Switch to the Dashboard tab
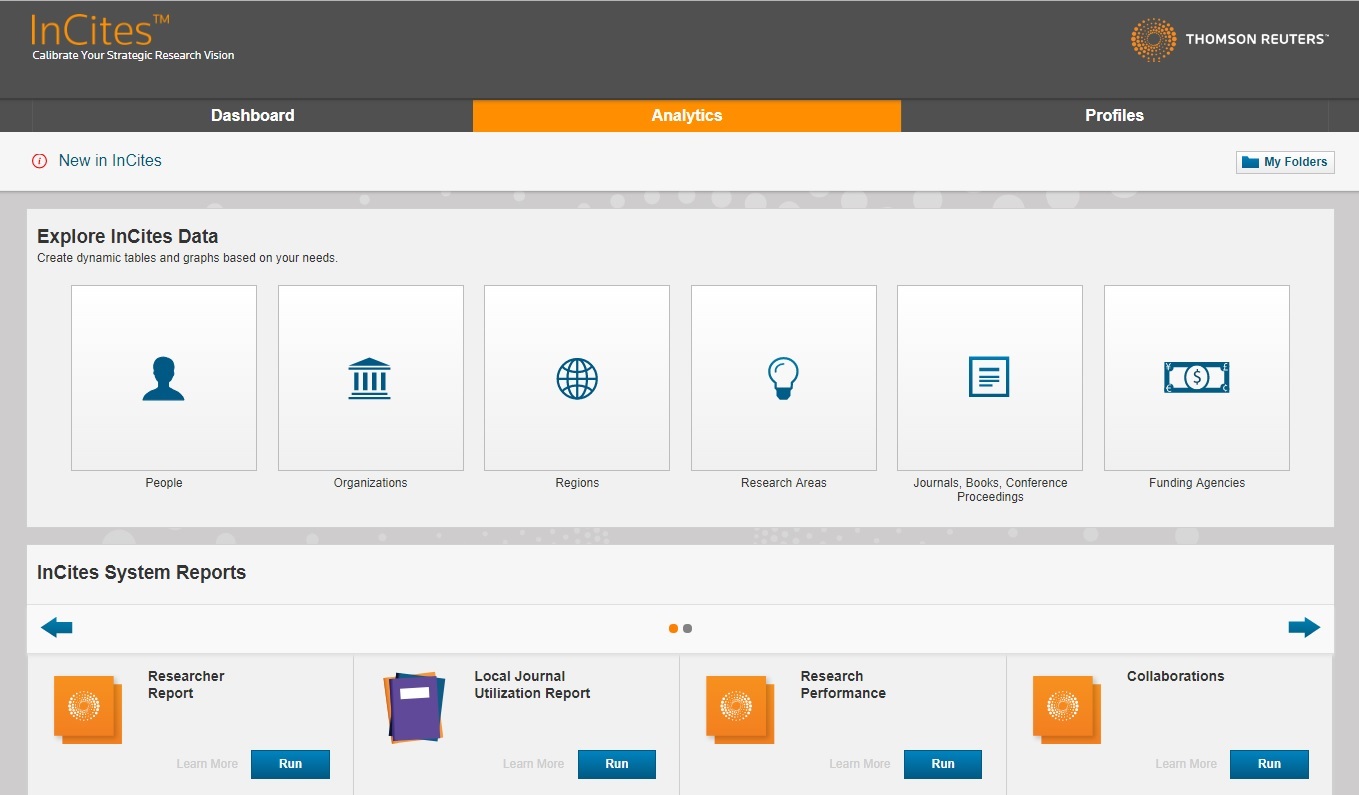 [x=253, y=116]
